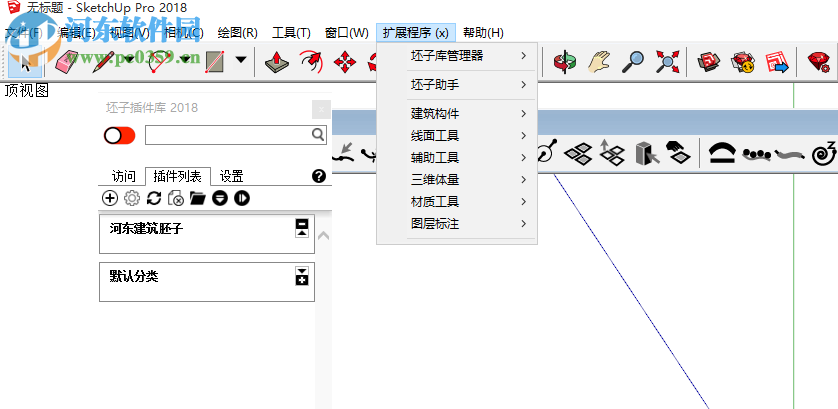The height and width of the screenshot is (409, 838).
Task: Click the open folder icon in plugin panel
Action: (198, 198)
